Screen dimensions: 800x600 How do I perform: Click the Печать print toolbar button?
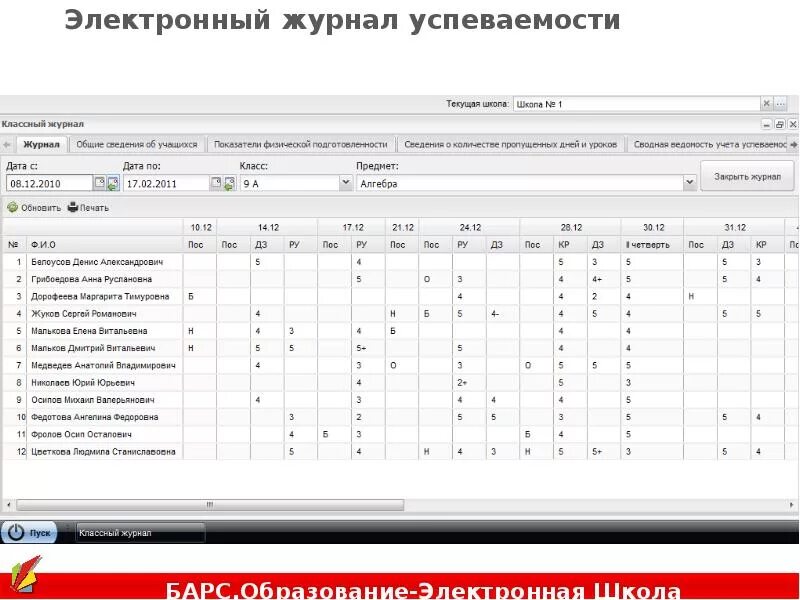click(x=88, y=208)
